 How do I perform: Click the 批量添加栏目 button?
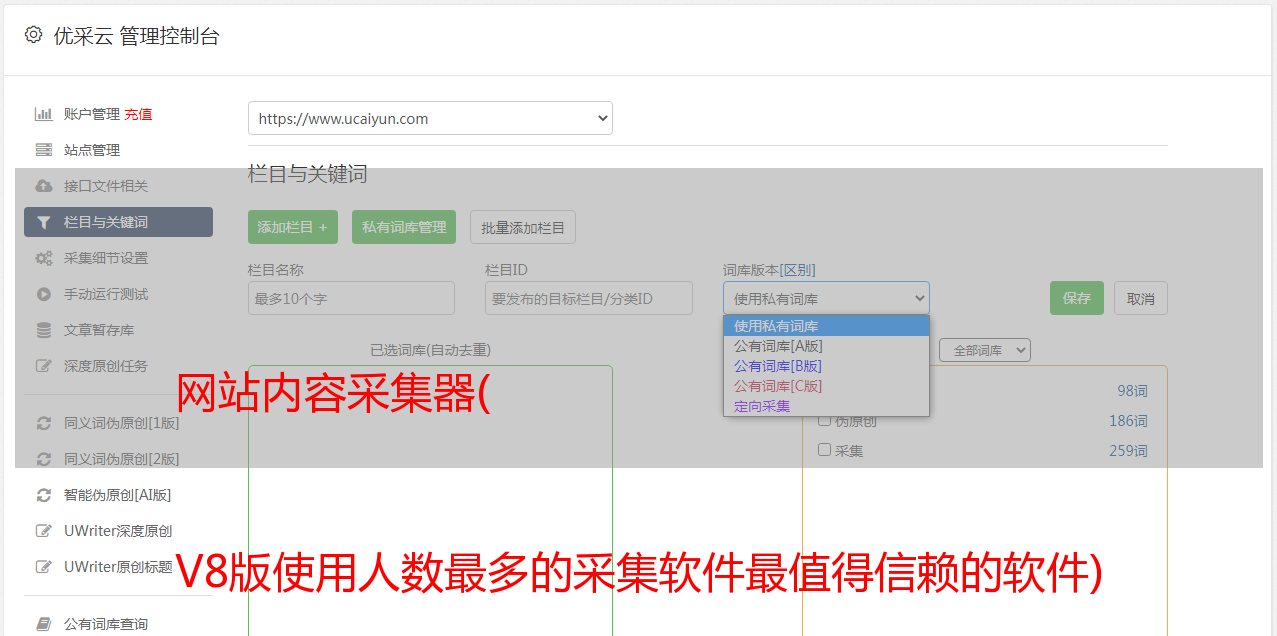coord(523,227)
